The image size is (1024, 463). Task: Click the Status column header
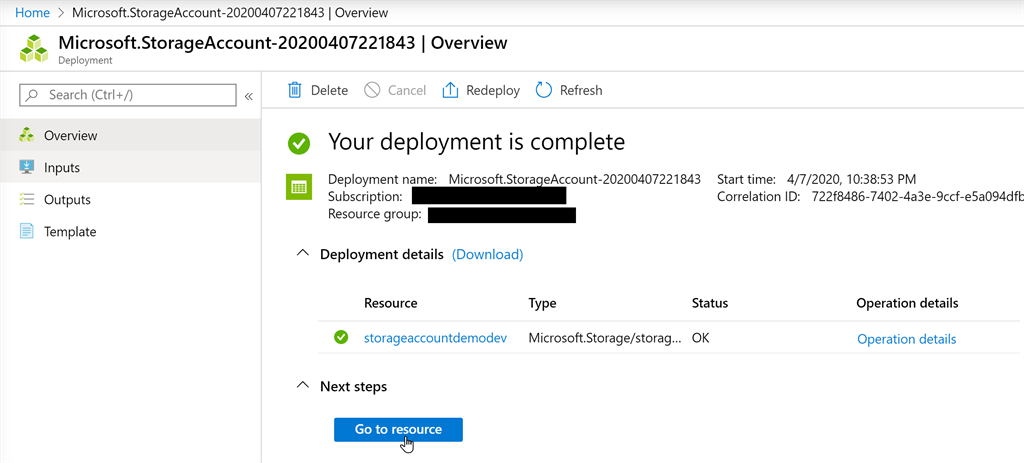[710, 303]
